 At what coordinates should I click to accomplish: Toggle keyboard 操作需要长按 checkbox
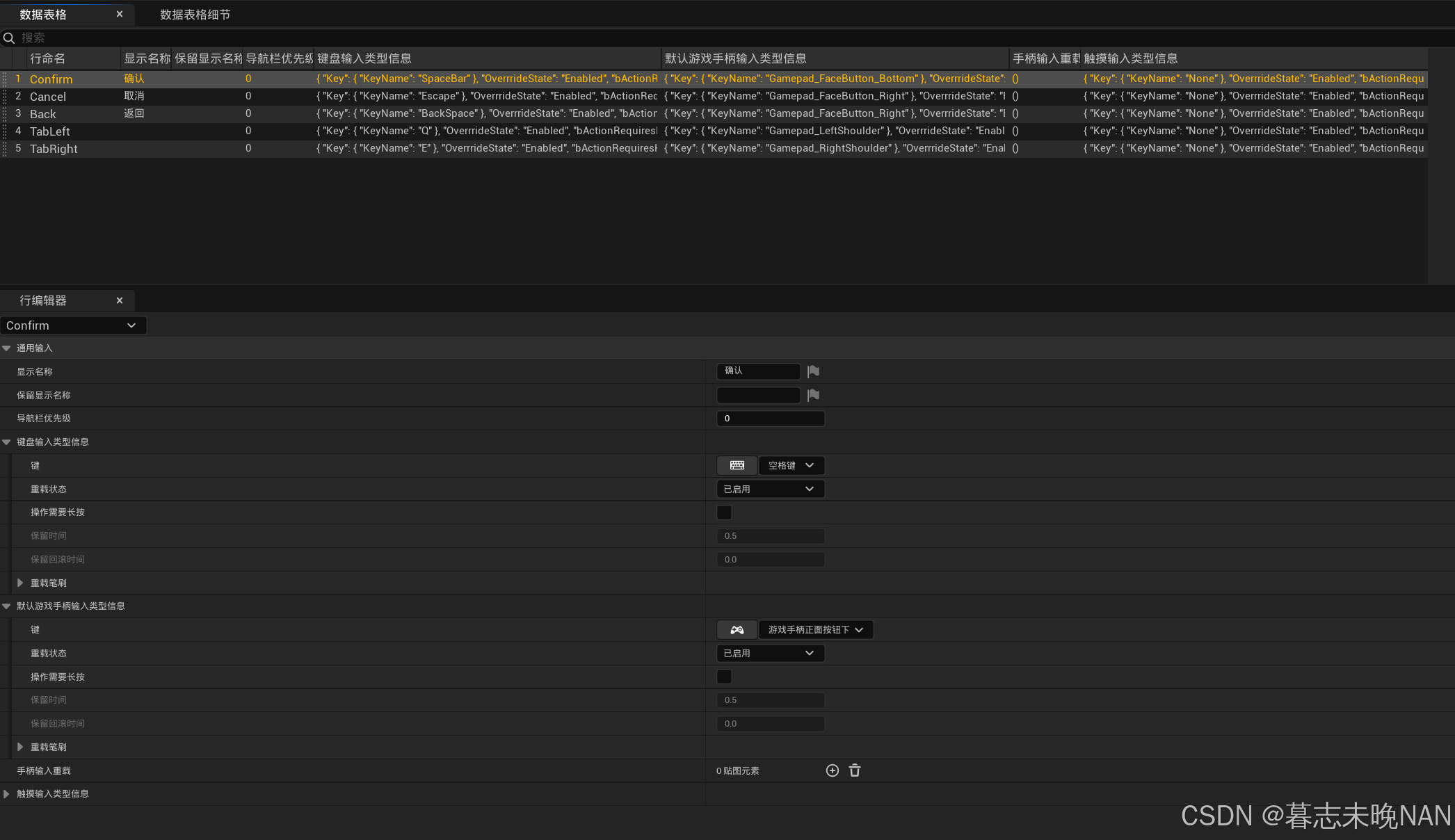pos(724,512)
